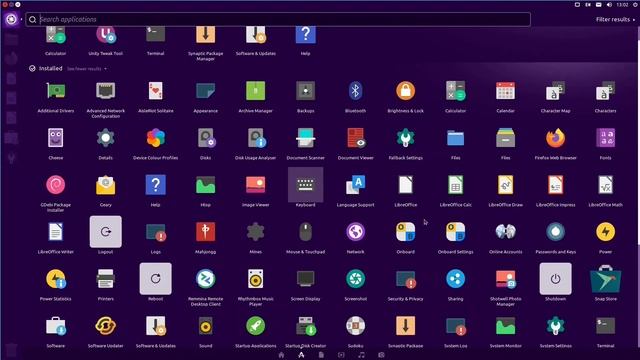640x360 pixels.
Task: Click the Search applications field
Action: [278, 19]
